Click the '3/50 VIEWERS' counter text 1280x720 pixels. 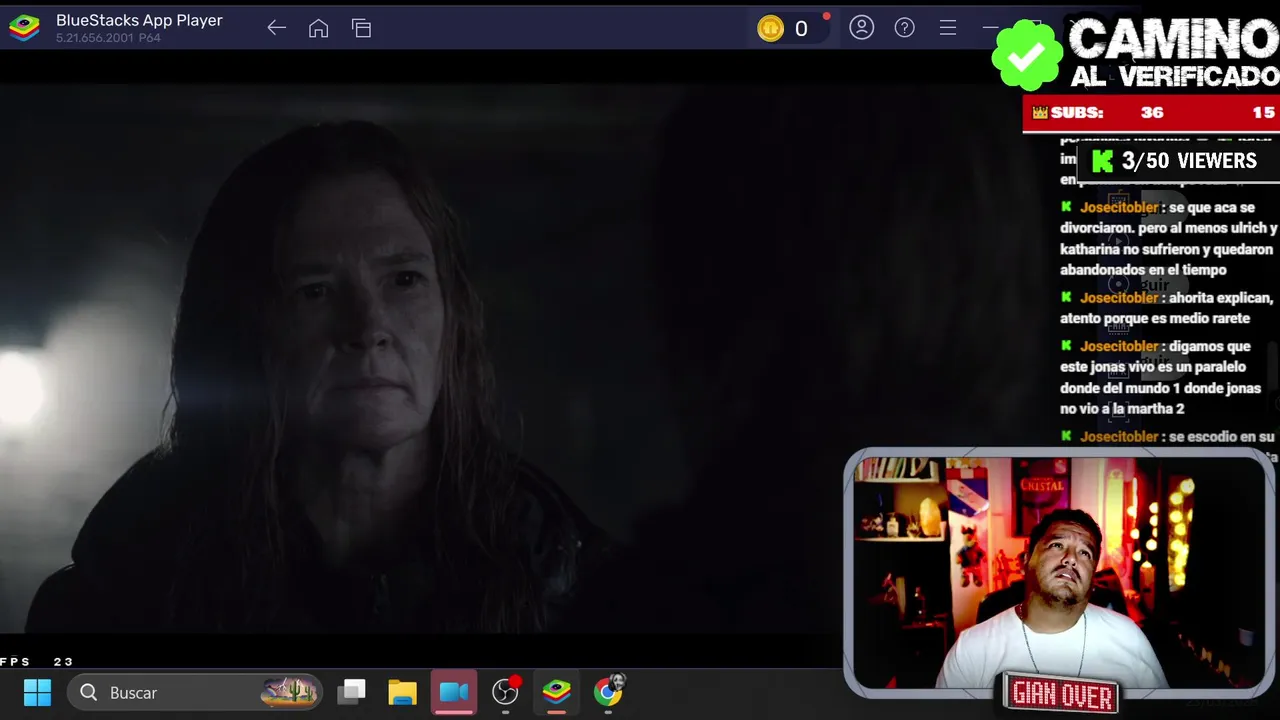1189,161
